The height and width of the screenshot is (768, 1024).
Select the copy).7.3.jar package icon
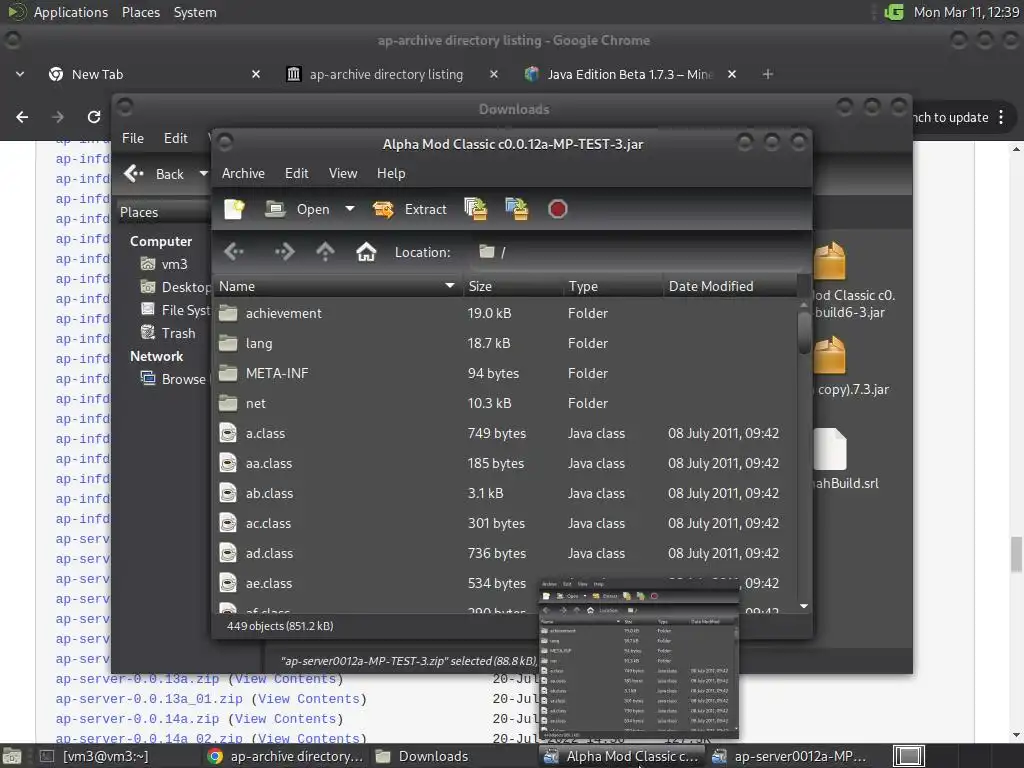coord(830,355)
